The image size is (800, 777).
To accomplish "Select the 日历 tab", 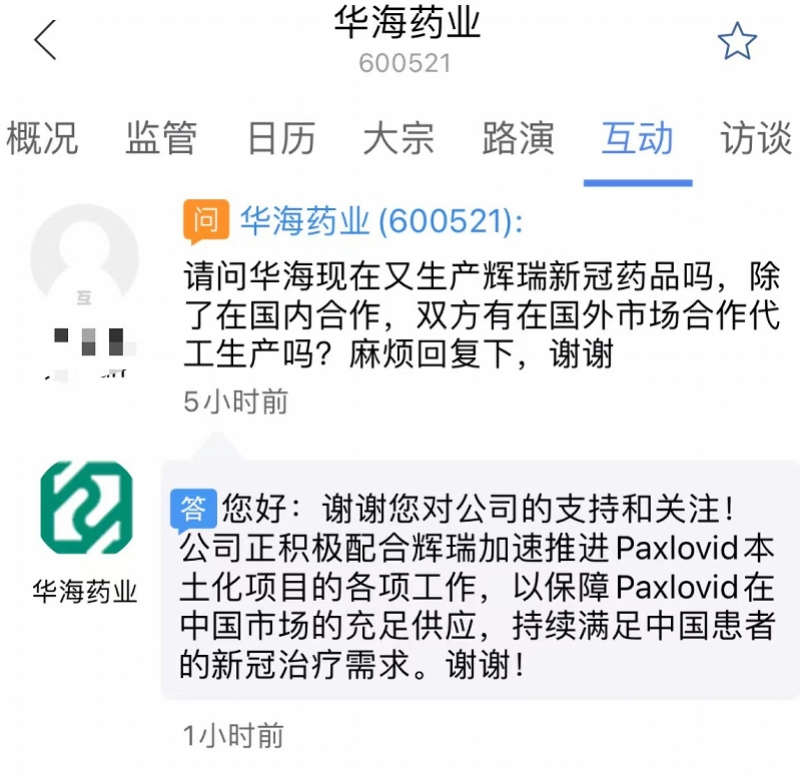I will [x=281, y=138].
